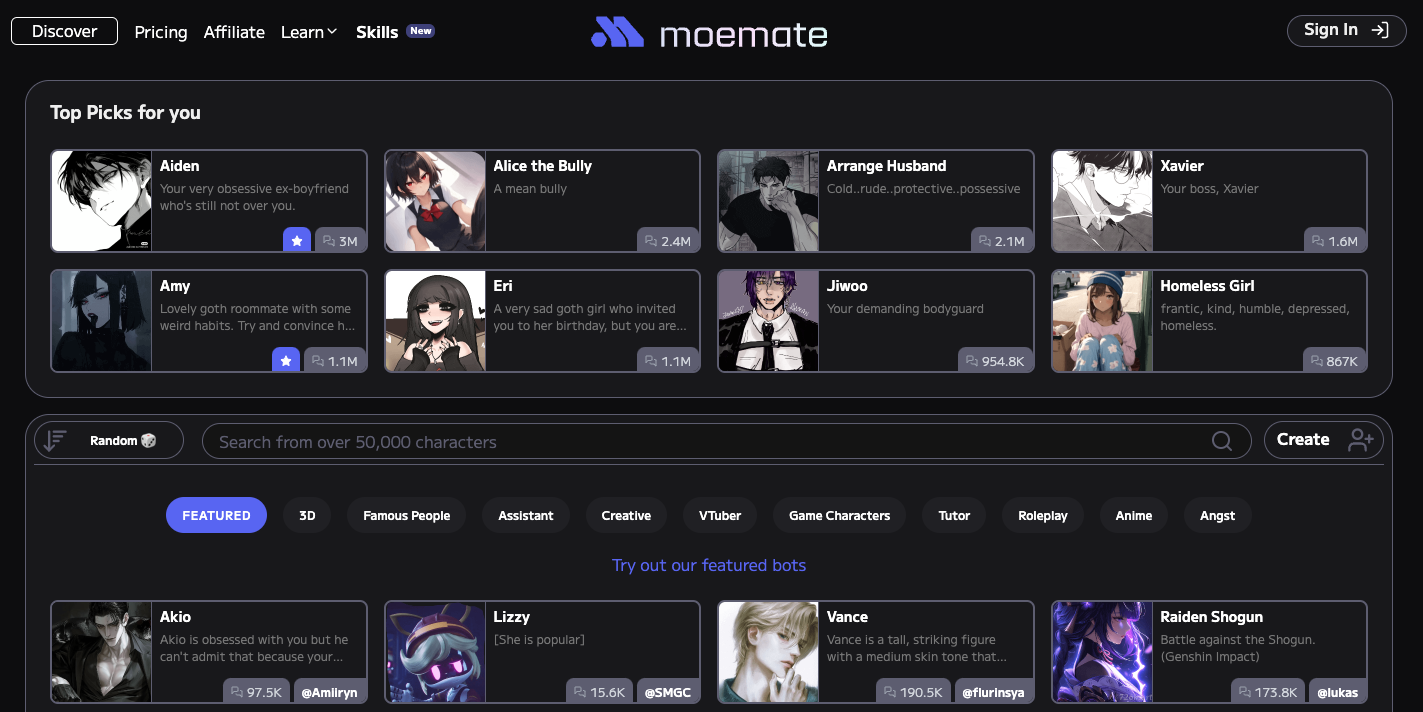Toggle the star badge on Aiden's card
This screenshot has width=1423, height=712.
[x=296, y=240]
